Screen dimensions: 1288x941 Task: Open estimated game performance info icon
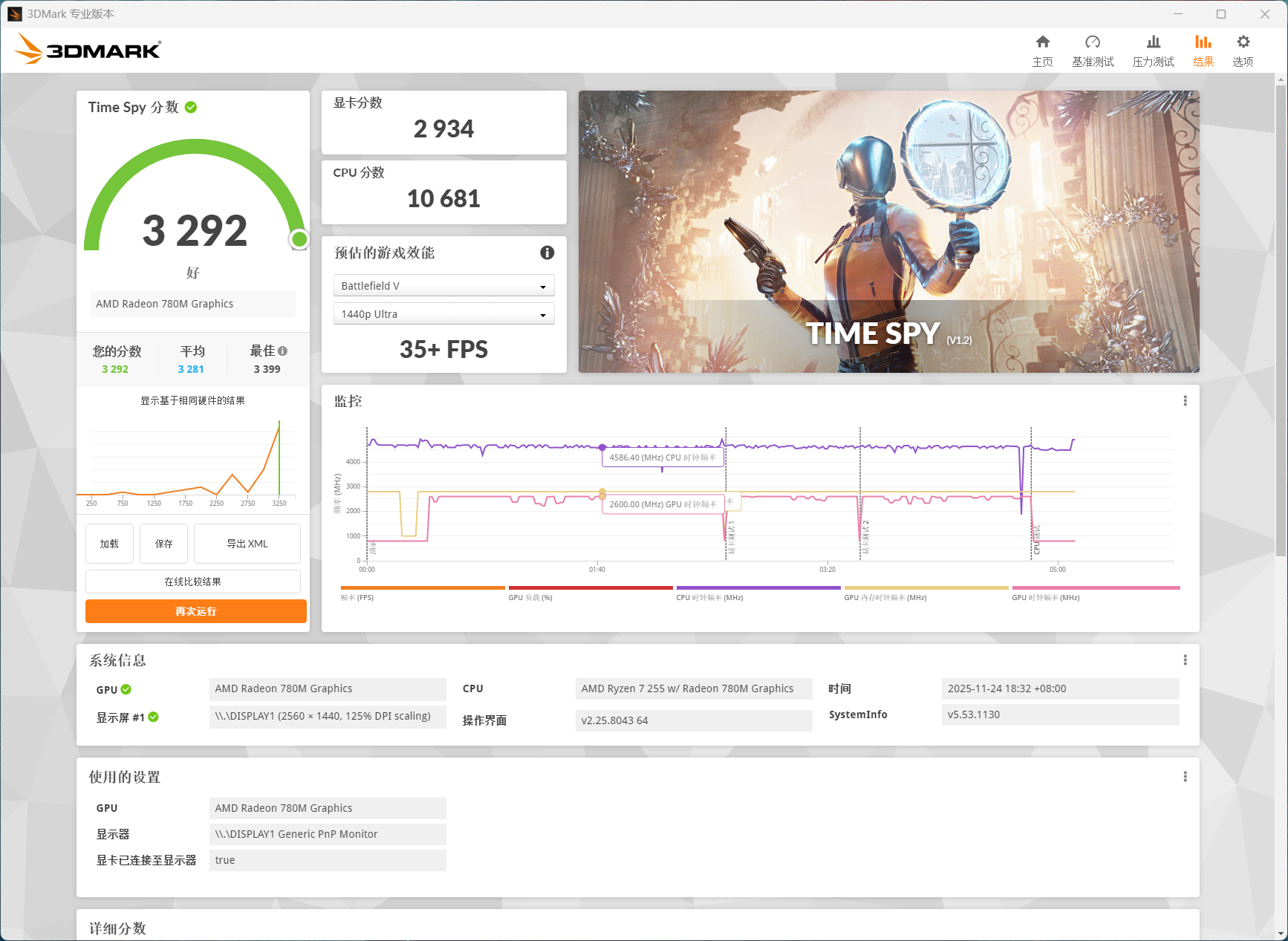pos(547,253)
